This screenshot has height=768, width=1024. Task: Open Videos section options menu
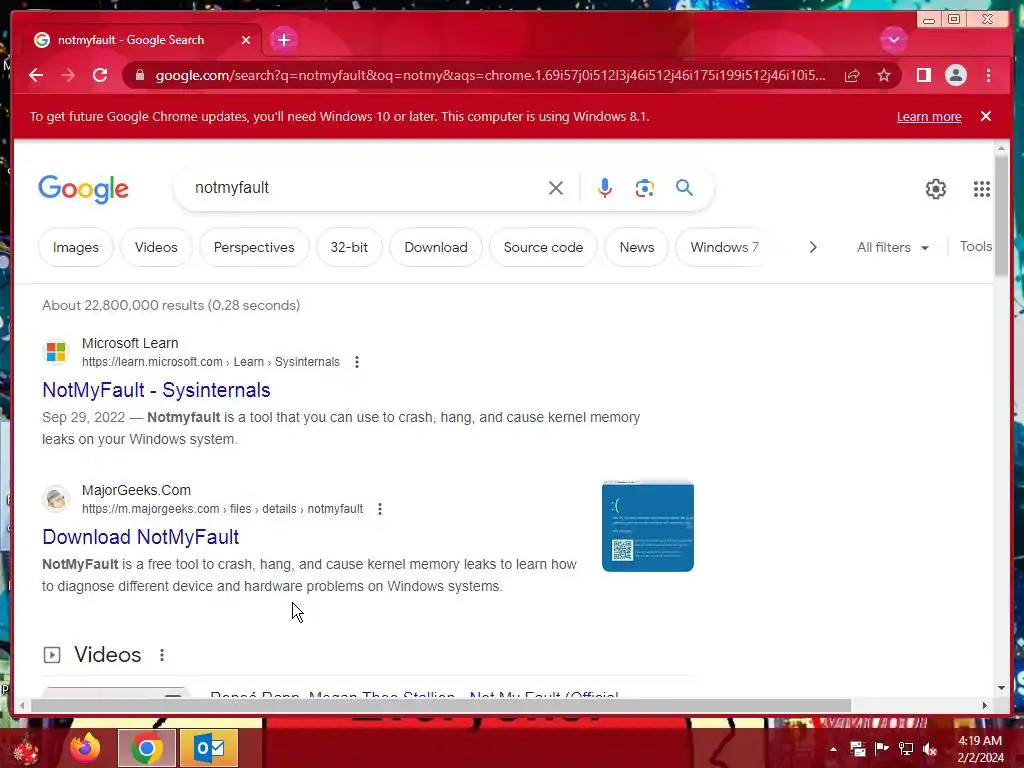coord(162,654)
